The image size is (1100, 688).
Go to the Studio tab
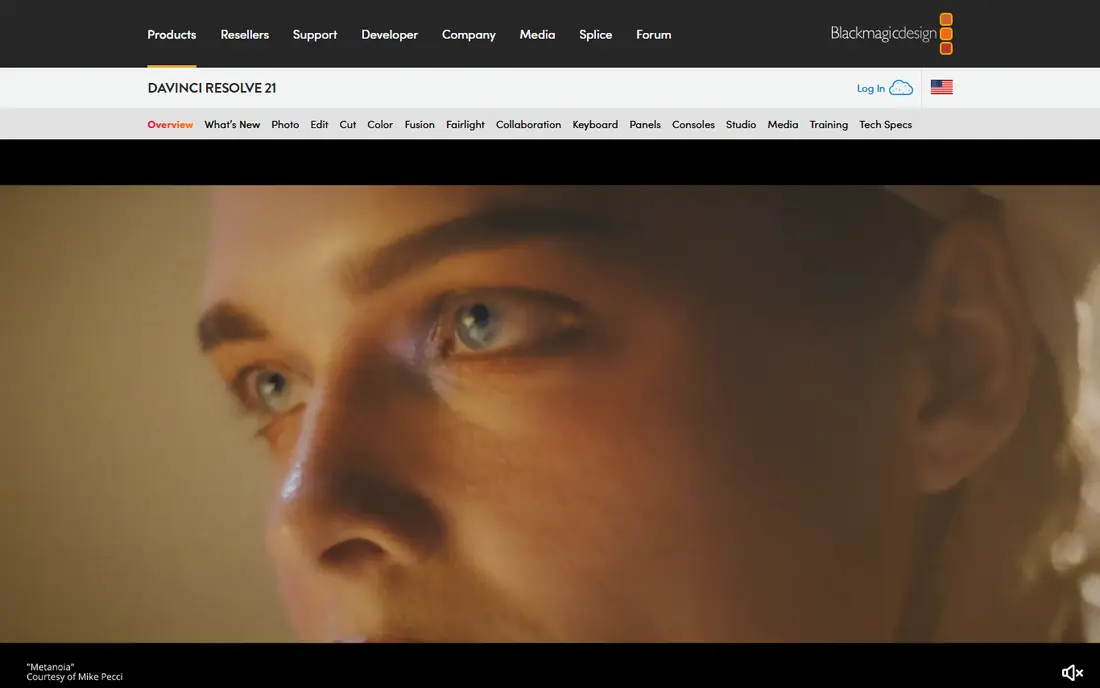click(x=741, y=125)
